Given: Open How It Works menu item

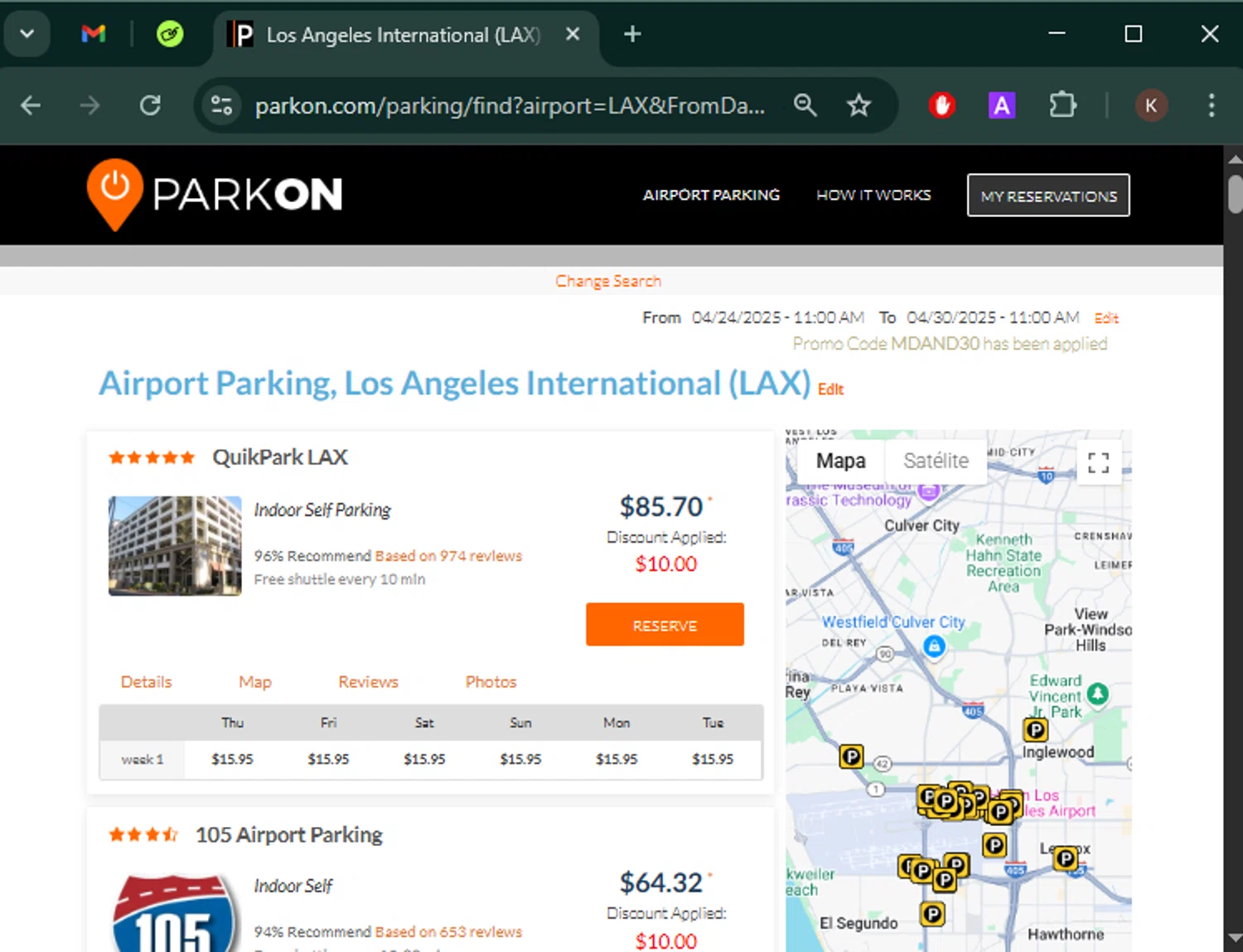Looking at the screenshot, I should pyautogui.click(x=873, y=195).
